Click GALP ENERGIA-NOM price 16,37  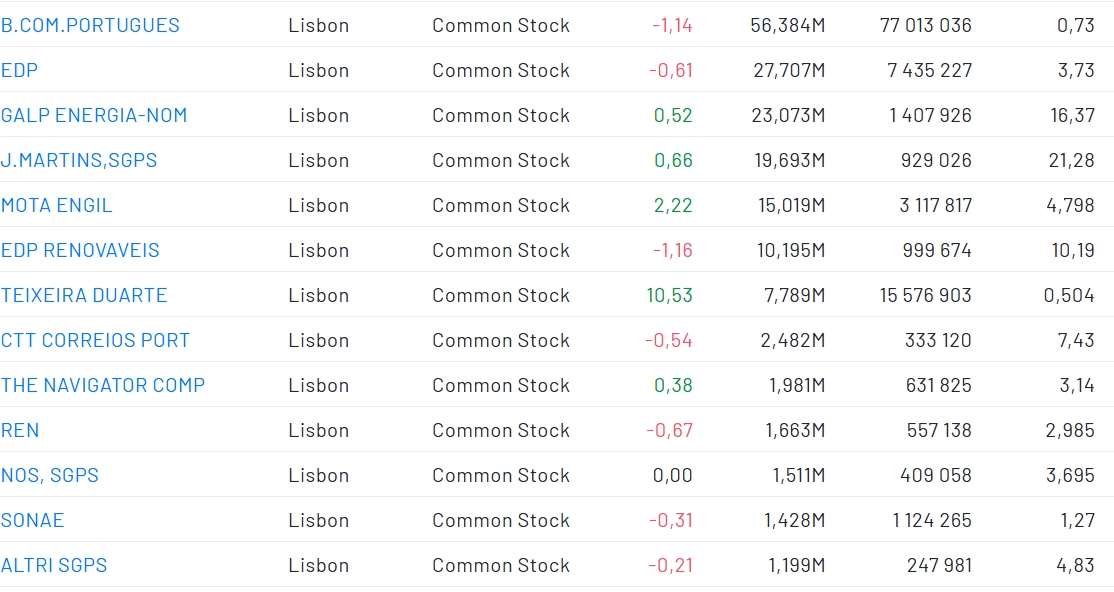click(1072, 115)
